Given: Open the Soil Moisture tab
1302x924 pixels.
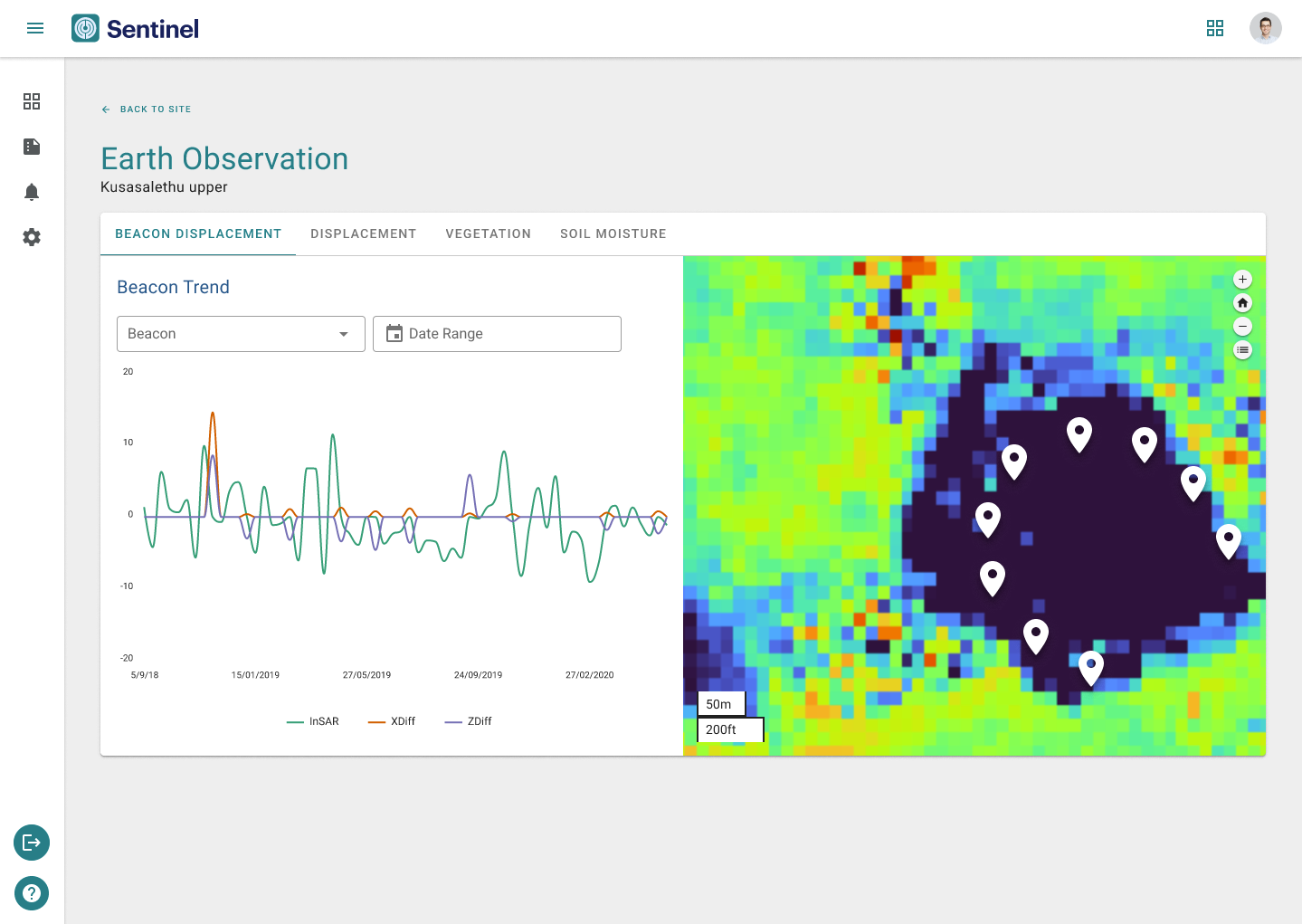Looking at the screenshot, I should coord(613,233).
